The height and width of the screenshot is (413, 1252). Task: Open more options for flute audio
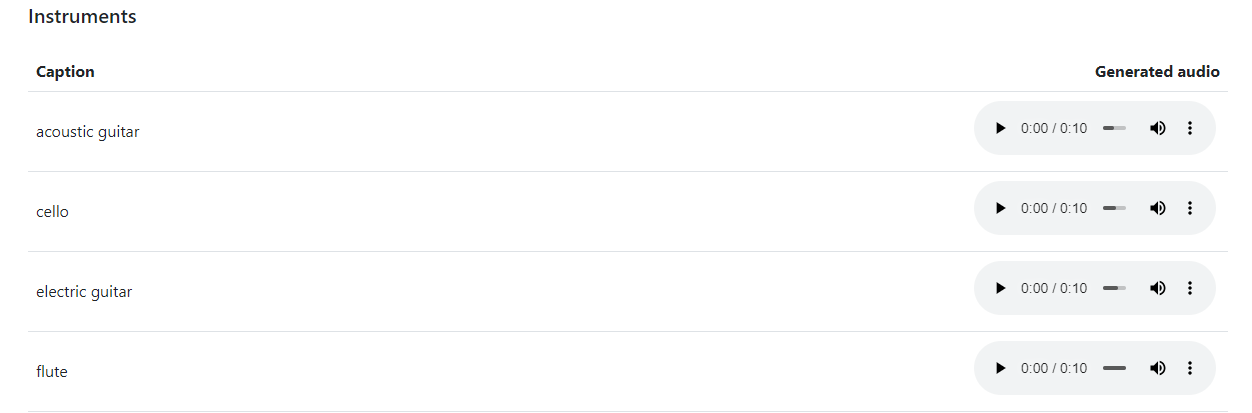click(1190, 368)
